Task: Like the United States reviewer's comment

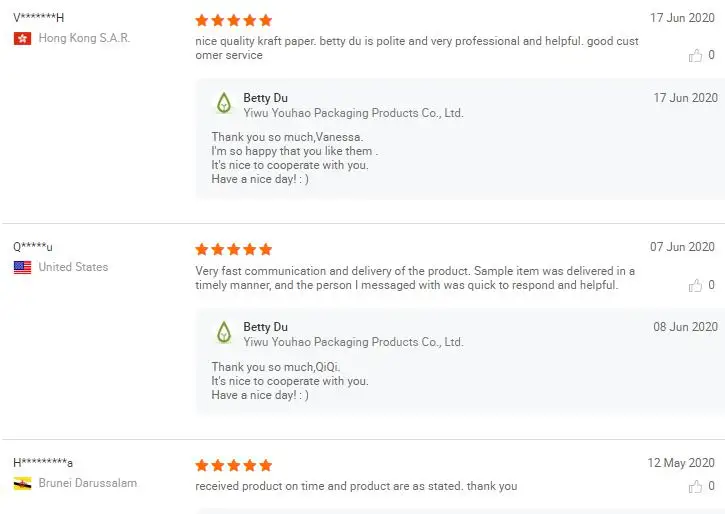Action: (696, 286)
